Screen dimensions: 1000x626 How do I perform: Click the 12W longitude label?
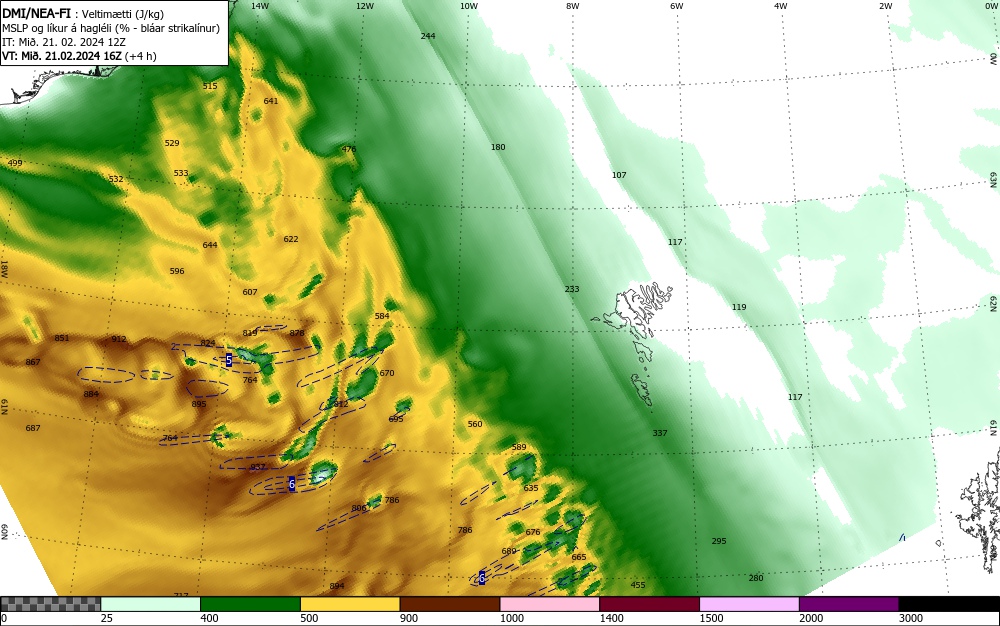click(365, 6)
